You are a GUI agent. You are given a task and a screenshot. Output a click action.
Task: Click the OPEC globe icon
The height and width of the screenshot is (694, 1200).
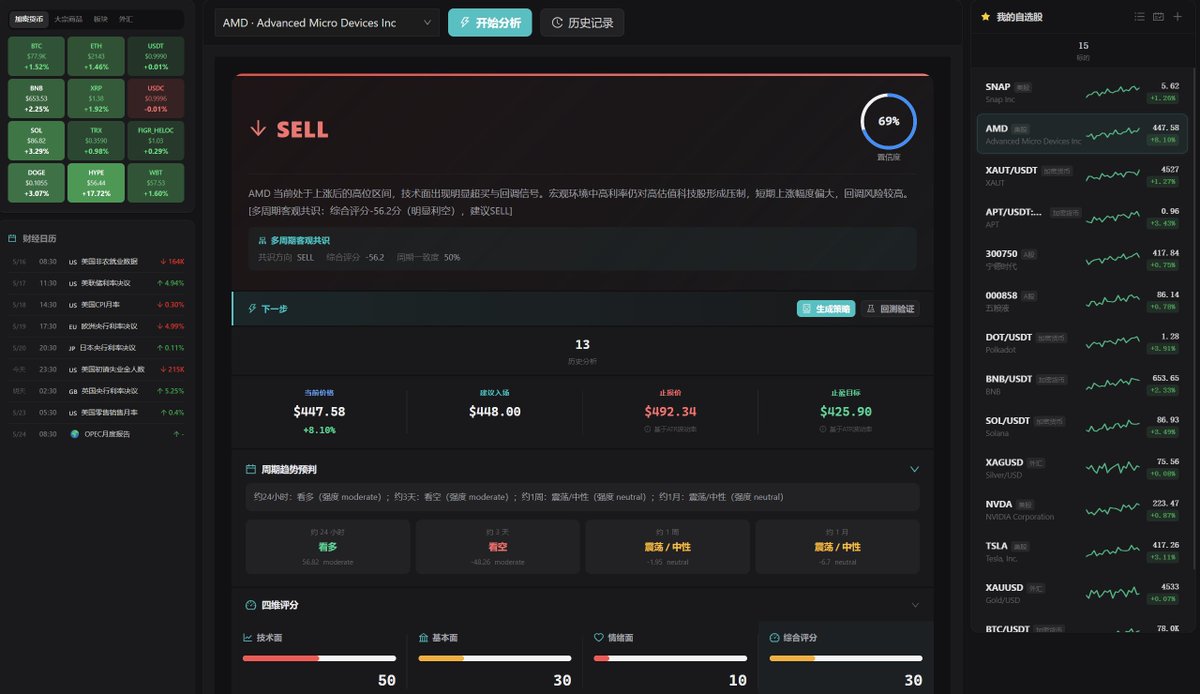coord(74,434)
